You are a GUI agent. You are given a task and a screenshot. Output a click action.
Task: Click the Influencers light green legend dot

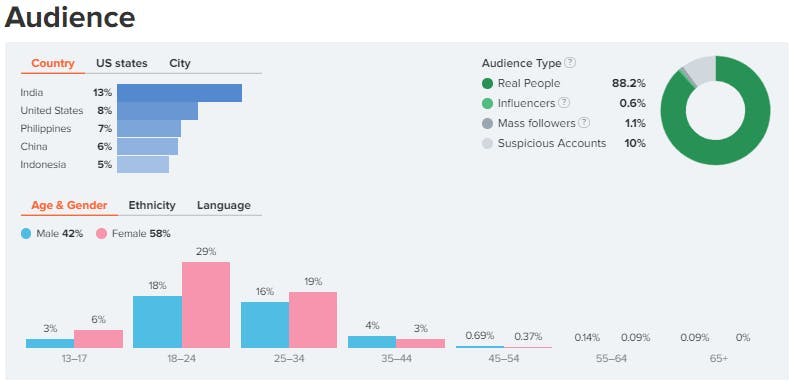487,103
